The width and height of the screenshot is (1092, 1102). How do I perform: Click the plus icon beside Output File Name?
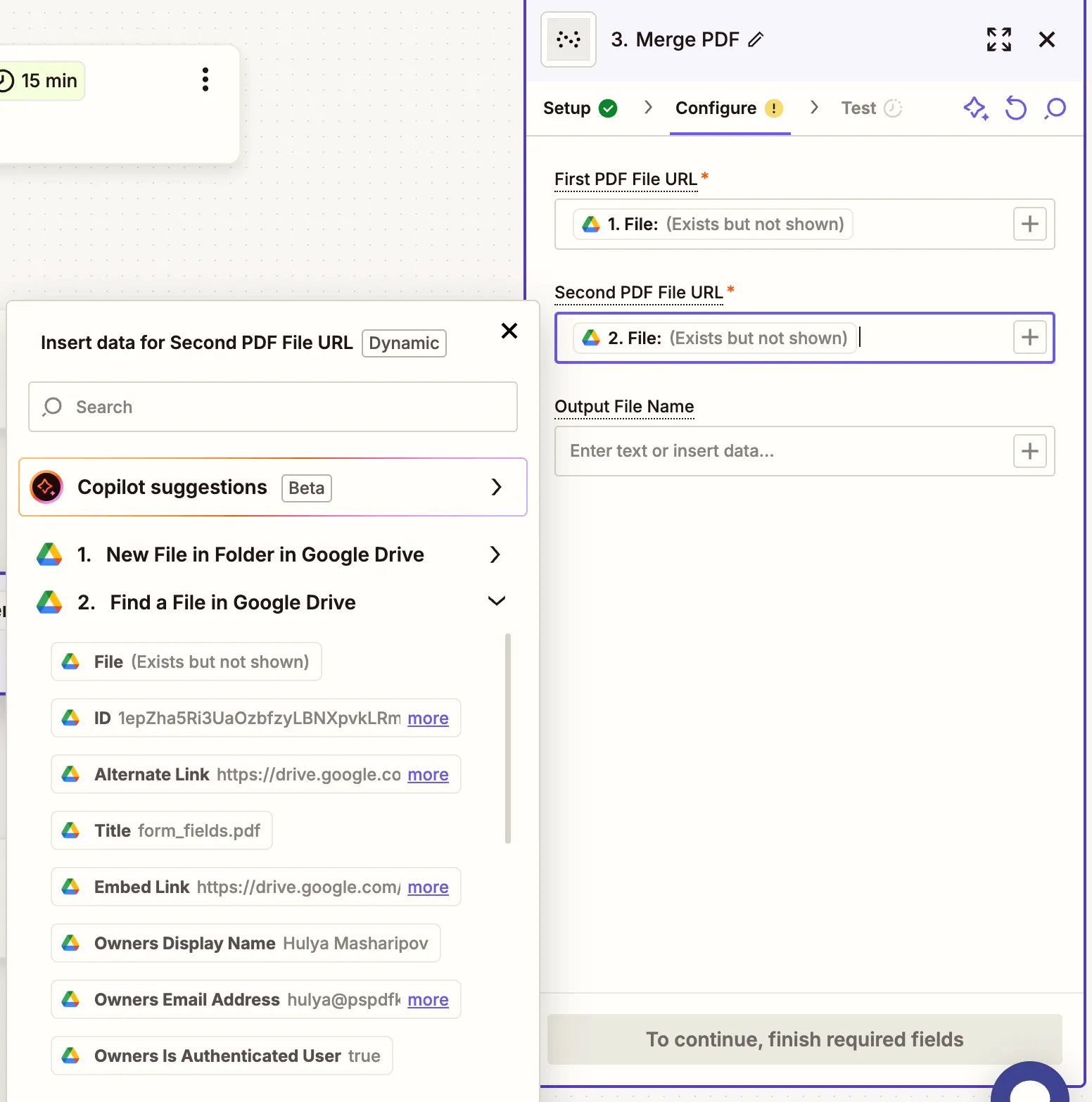pos(1029,451)
